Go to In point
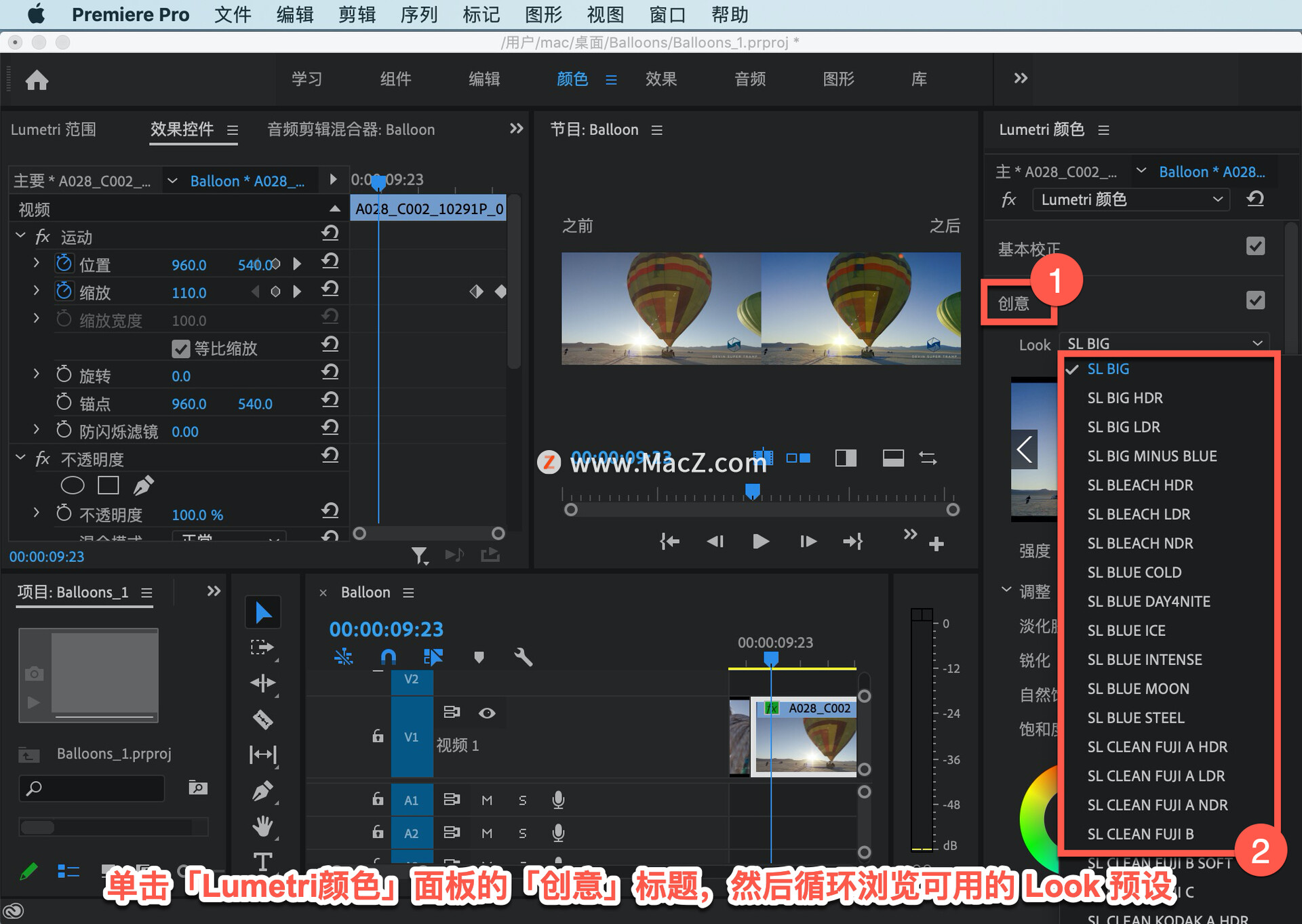 click(669, 541)
